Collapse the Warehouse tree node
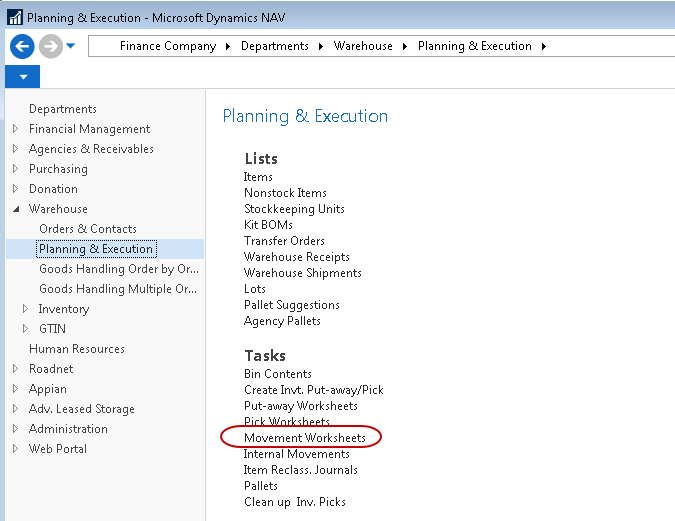675x521 pixels. coord(15,209)
